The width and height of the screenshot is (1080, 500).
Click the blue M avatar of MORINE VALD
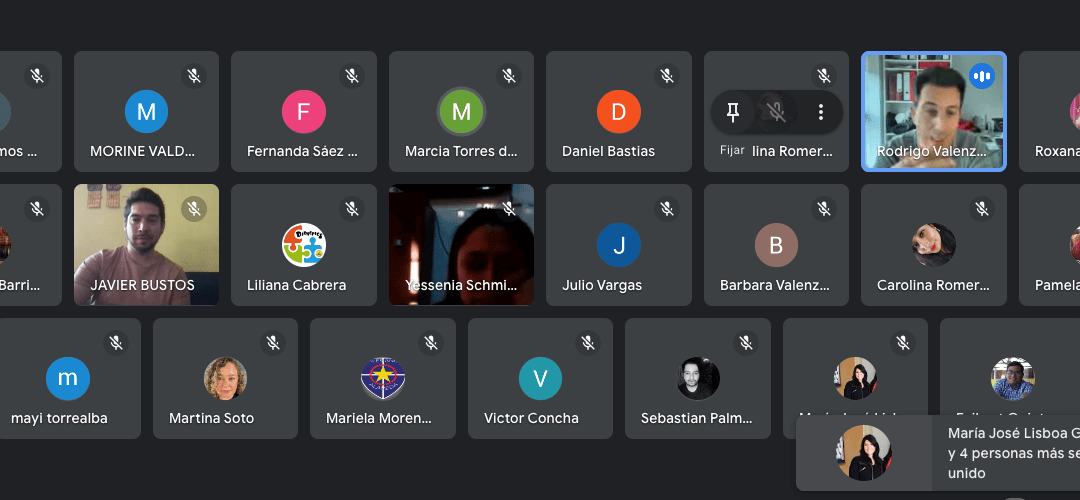tap(146, 112)
